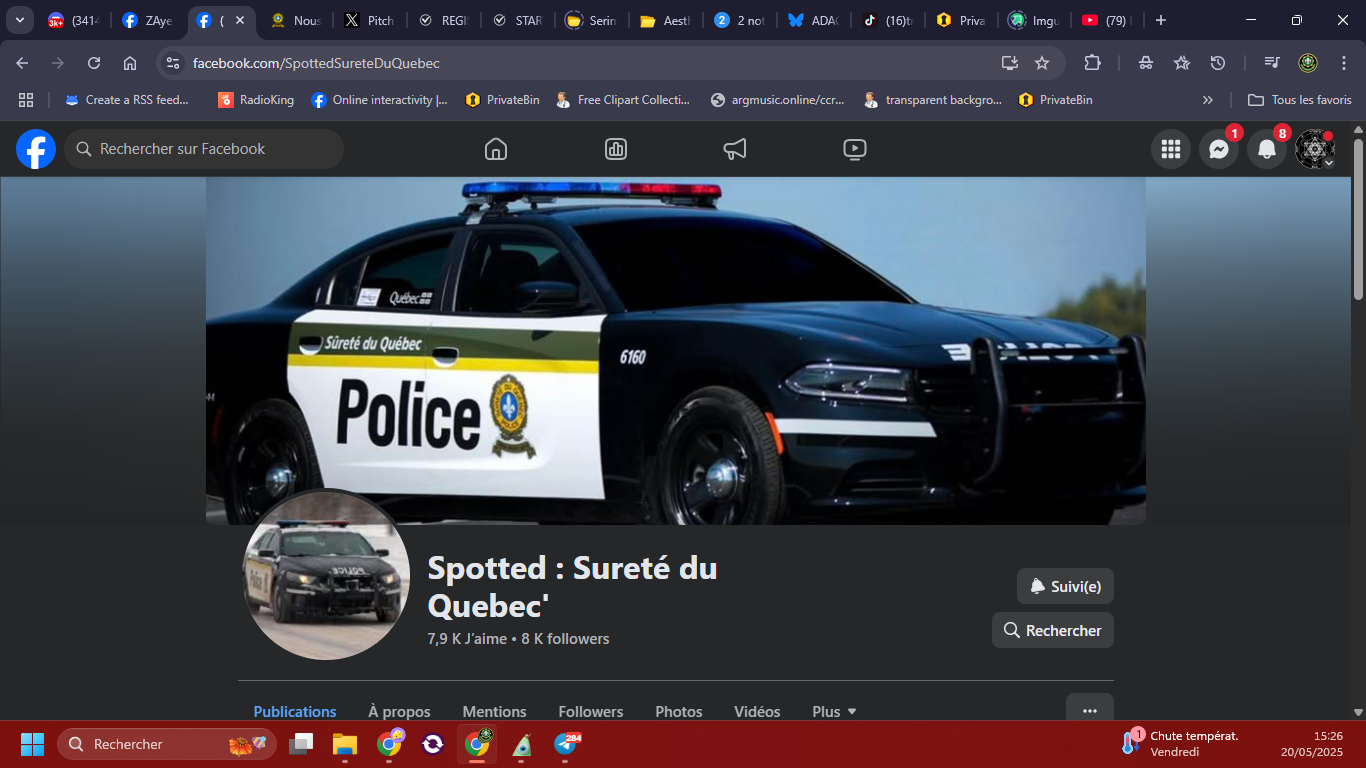Open the notifications bell with 8 alerts
Image resolution: width=1366 pixels, height=768 pixels.
point(1267,149)
